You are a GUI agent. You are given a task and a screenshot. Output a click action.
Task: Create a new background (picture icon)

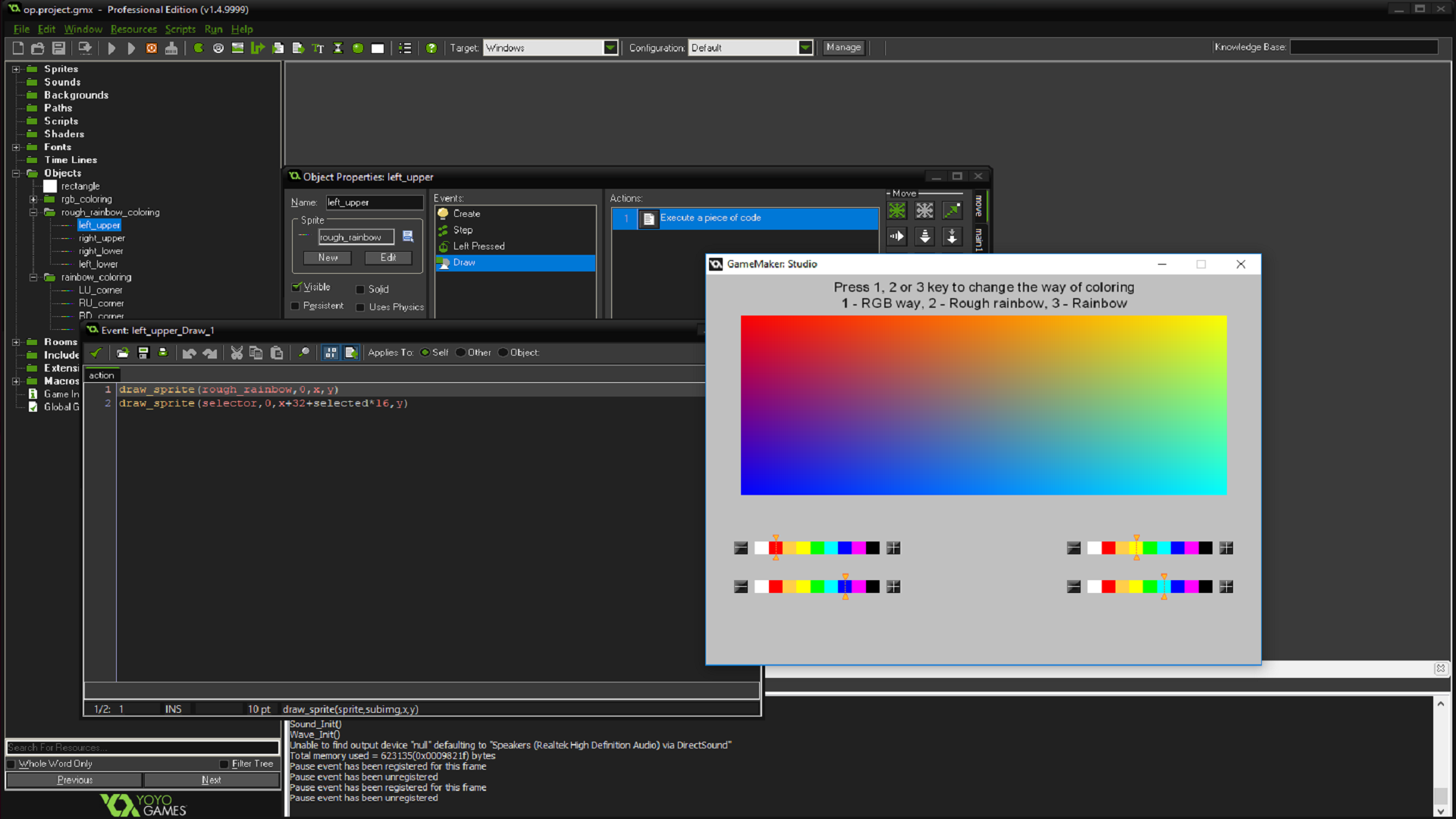point(238,48)
